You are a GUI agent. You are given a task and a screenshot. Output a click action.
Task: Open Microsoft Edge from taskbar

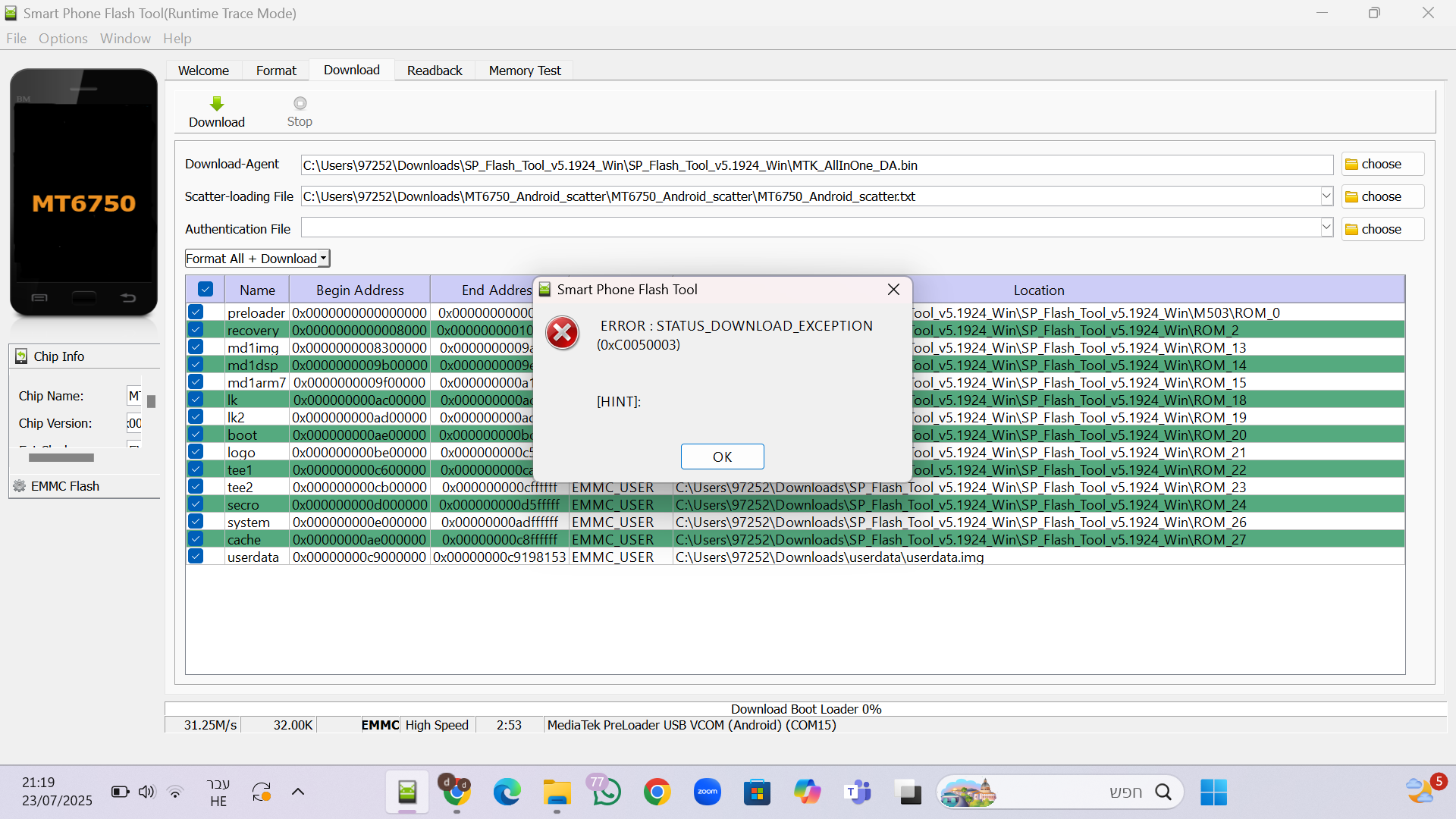tap(507, 792)
